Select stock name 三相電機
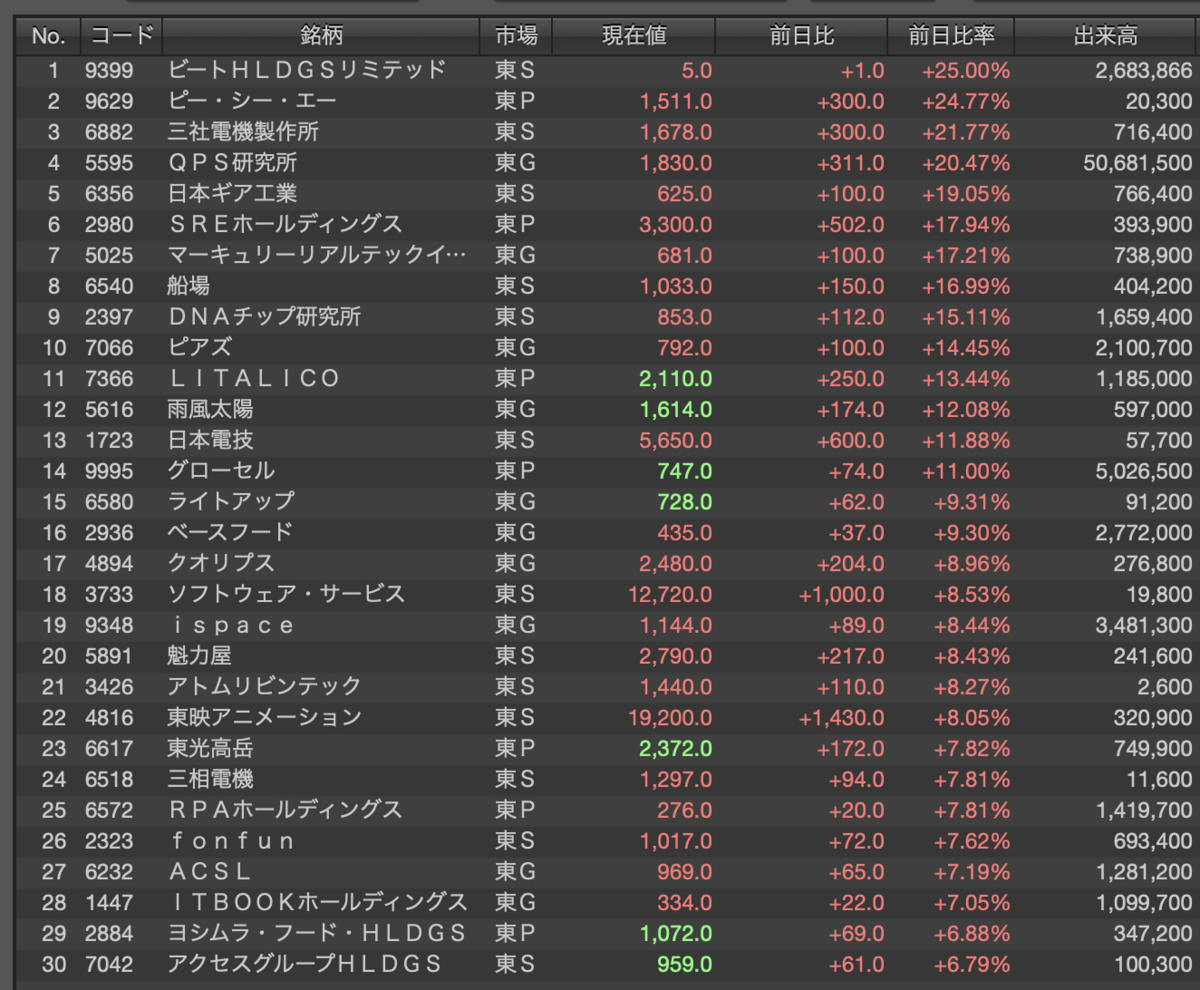This screenshot has width=1200, height=990. [211, 779]
